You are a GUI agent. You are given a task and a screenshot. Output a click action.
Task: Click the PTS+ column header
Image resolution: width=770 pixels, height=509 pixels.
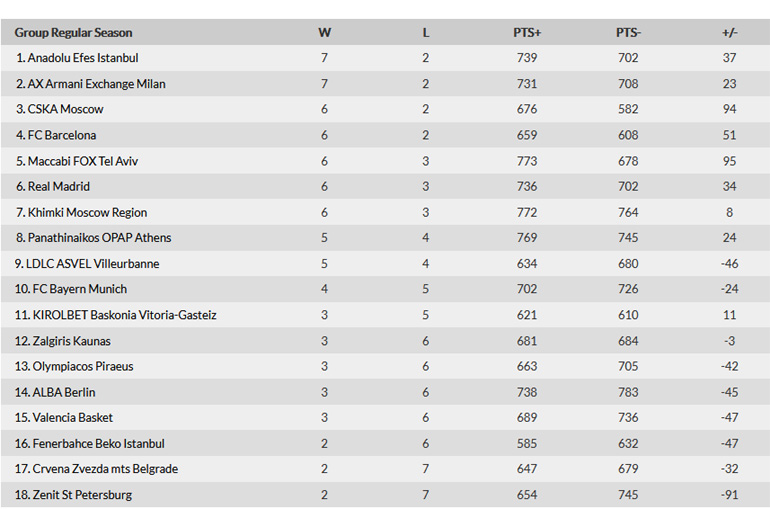pos(527,32)
